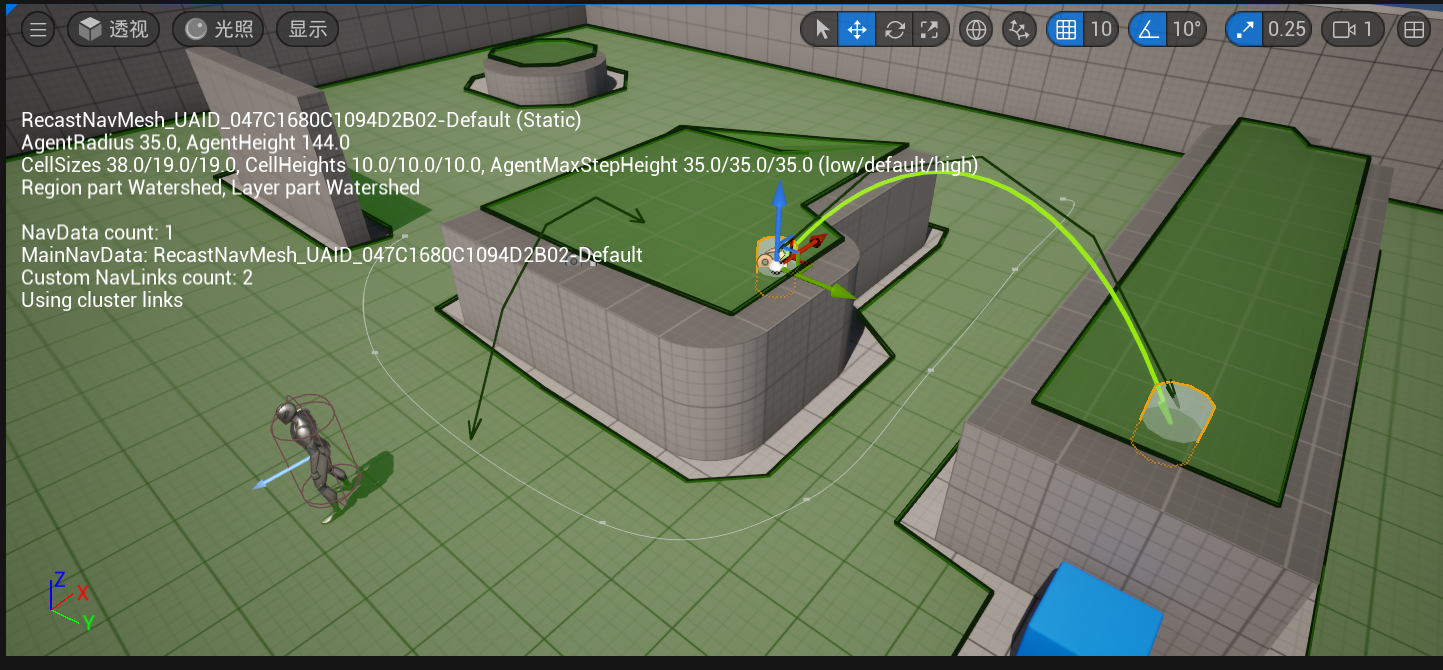Viewport: 1443px width, 670px height.
Task: Select the translate move tool
Action: click(x=857, y=29)
